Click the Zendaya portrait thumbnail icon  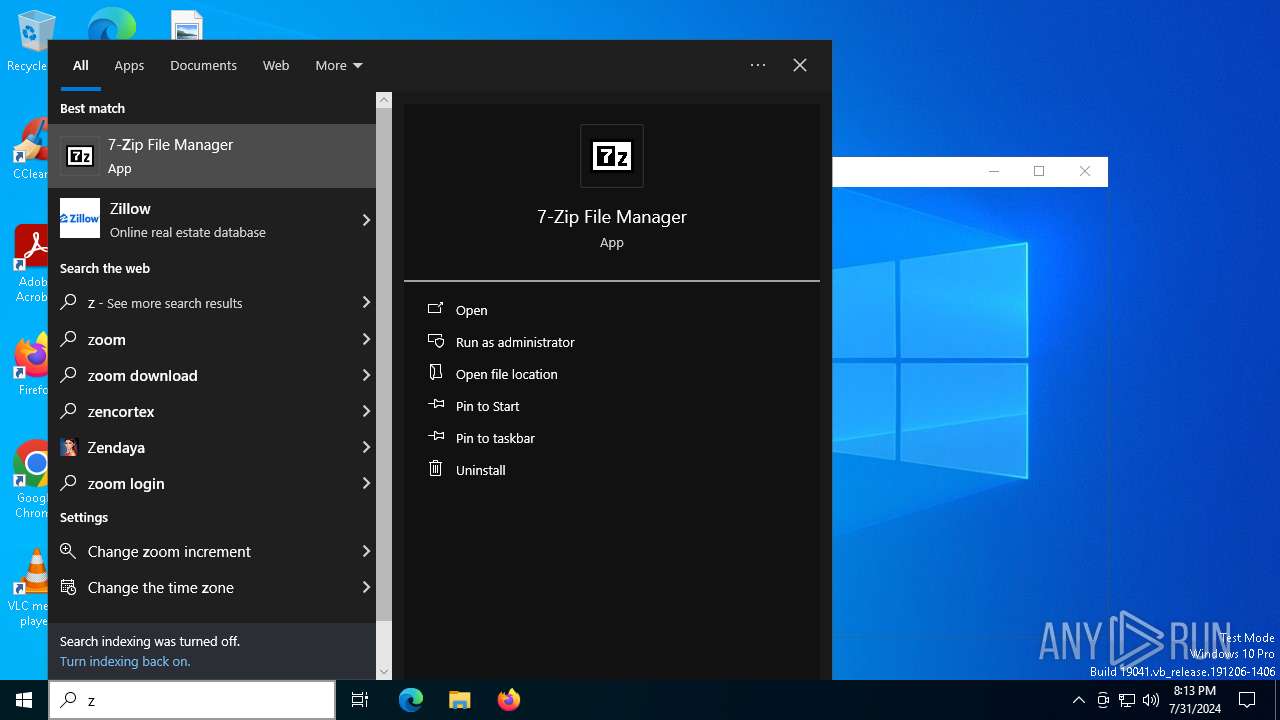(69, 447)
